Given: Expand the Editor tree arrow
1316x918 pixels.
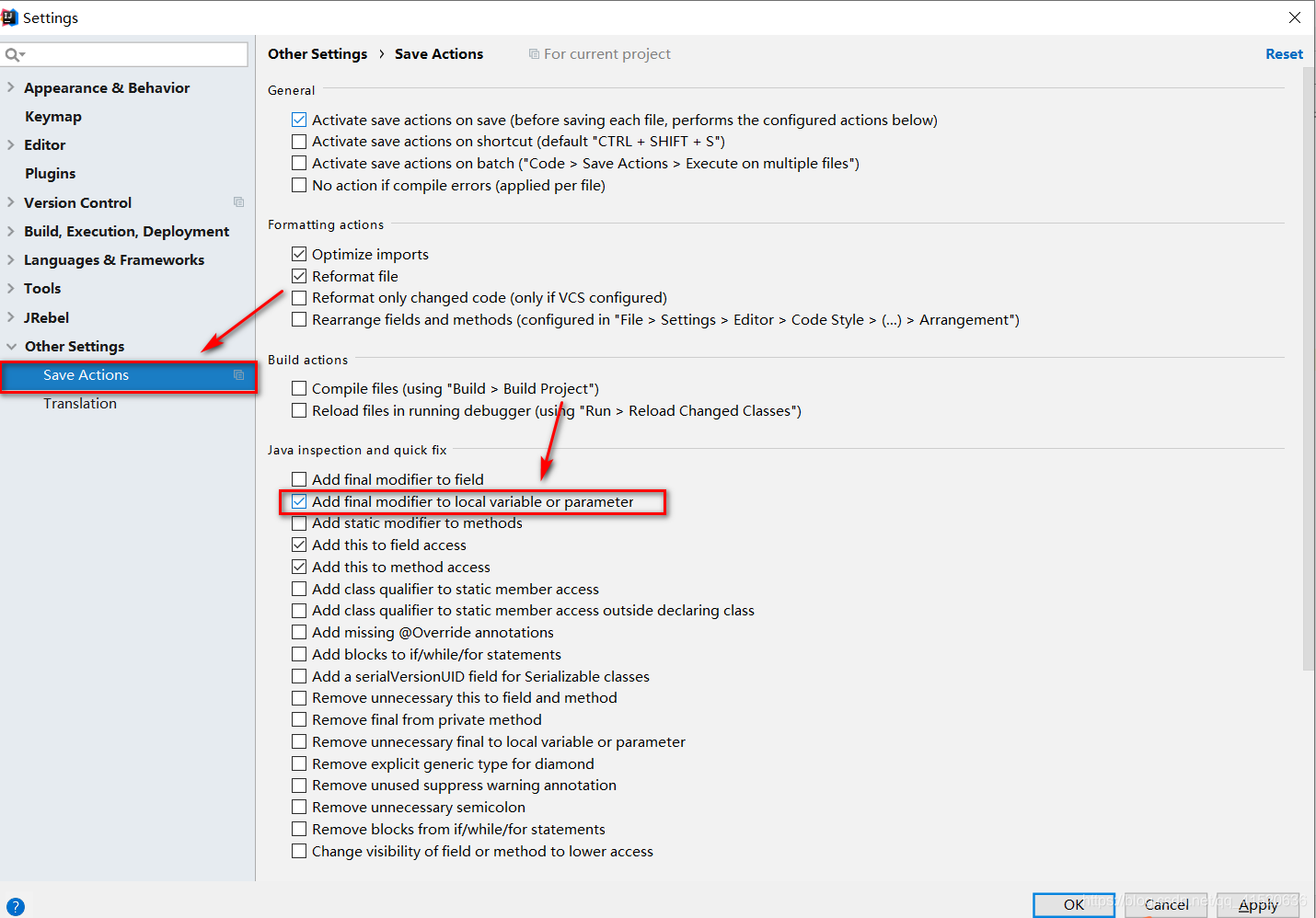Looking at the screenshot, I should coord(11,144).
